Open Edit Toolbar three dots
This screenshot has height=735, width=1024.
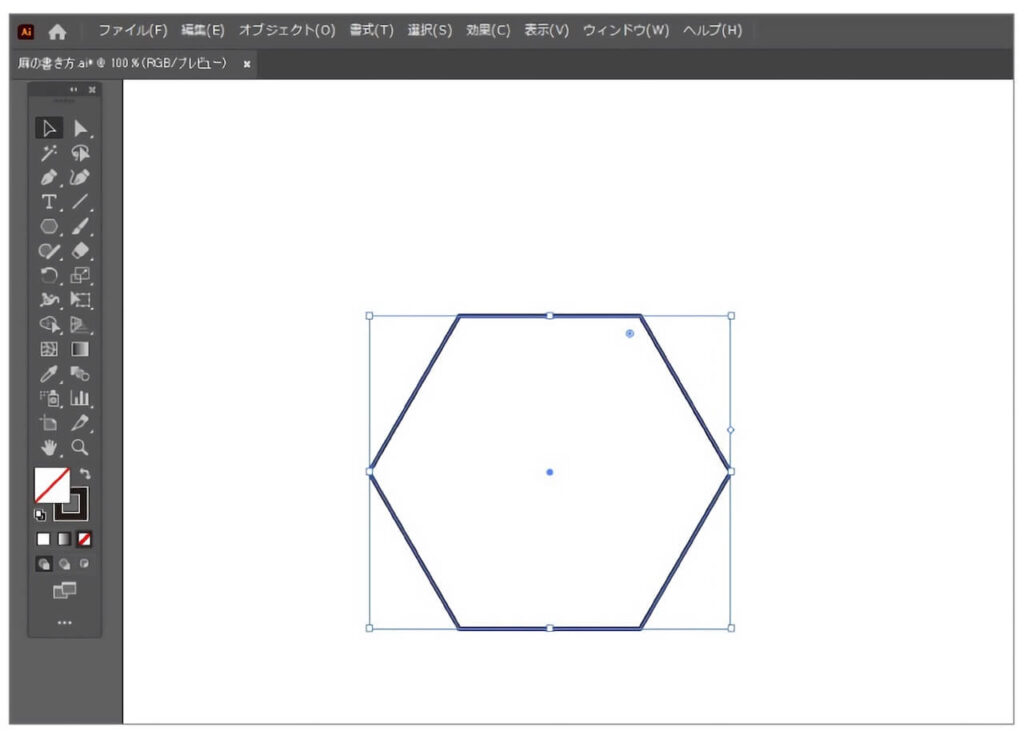click(x=65, y=623)
